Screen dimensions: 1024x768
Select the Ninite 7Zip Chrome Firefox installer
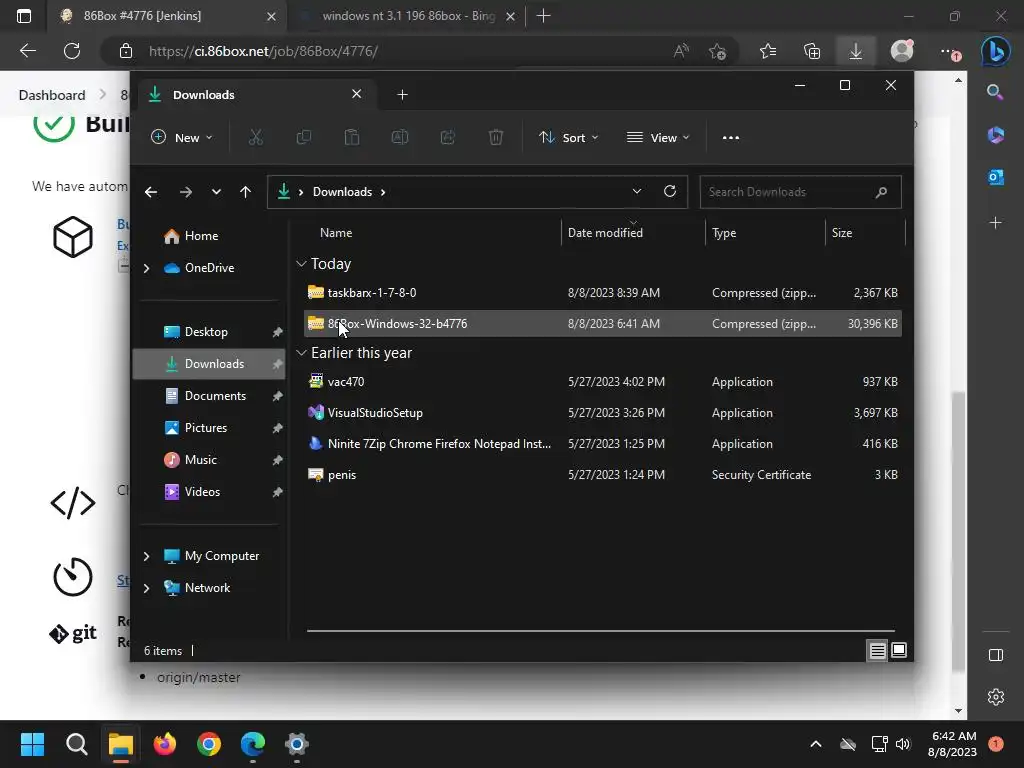[x=603, y=443]
